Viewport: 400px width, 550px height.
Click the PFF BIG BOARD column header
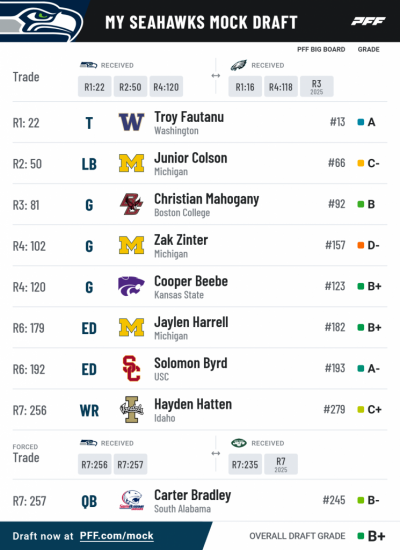[x=321, y=49]
